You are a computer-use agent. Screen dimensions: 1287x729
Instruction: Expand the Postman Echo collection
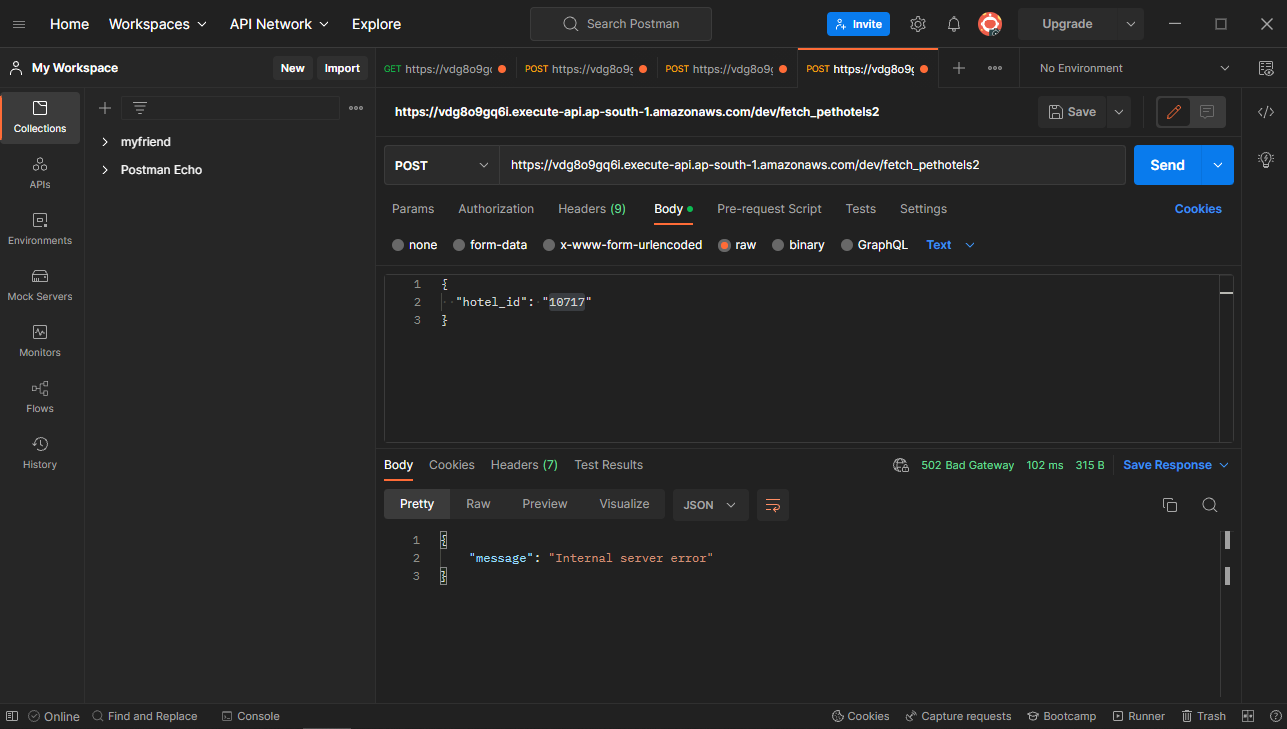pos(105,170)
